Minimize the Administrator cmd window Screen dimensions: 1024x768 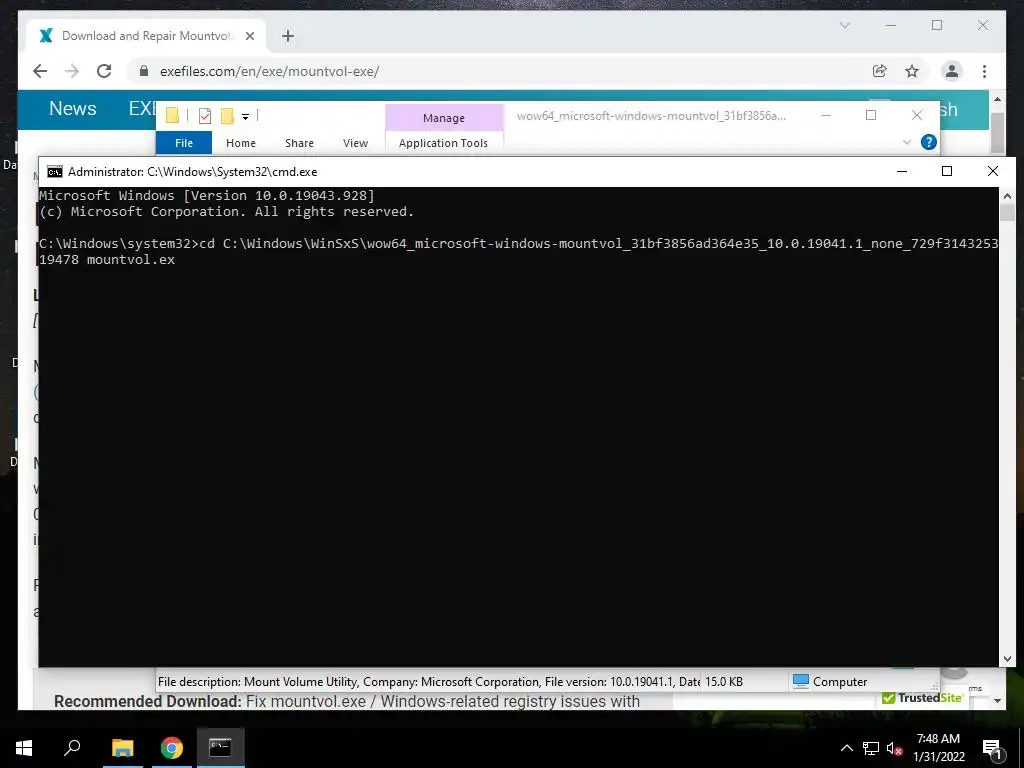point(902,171)
